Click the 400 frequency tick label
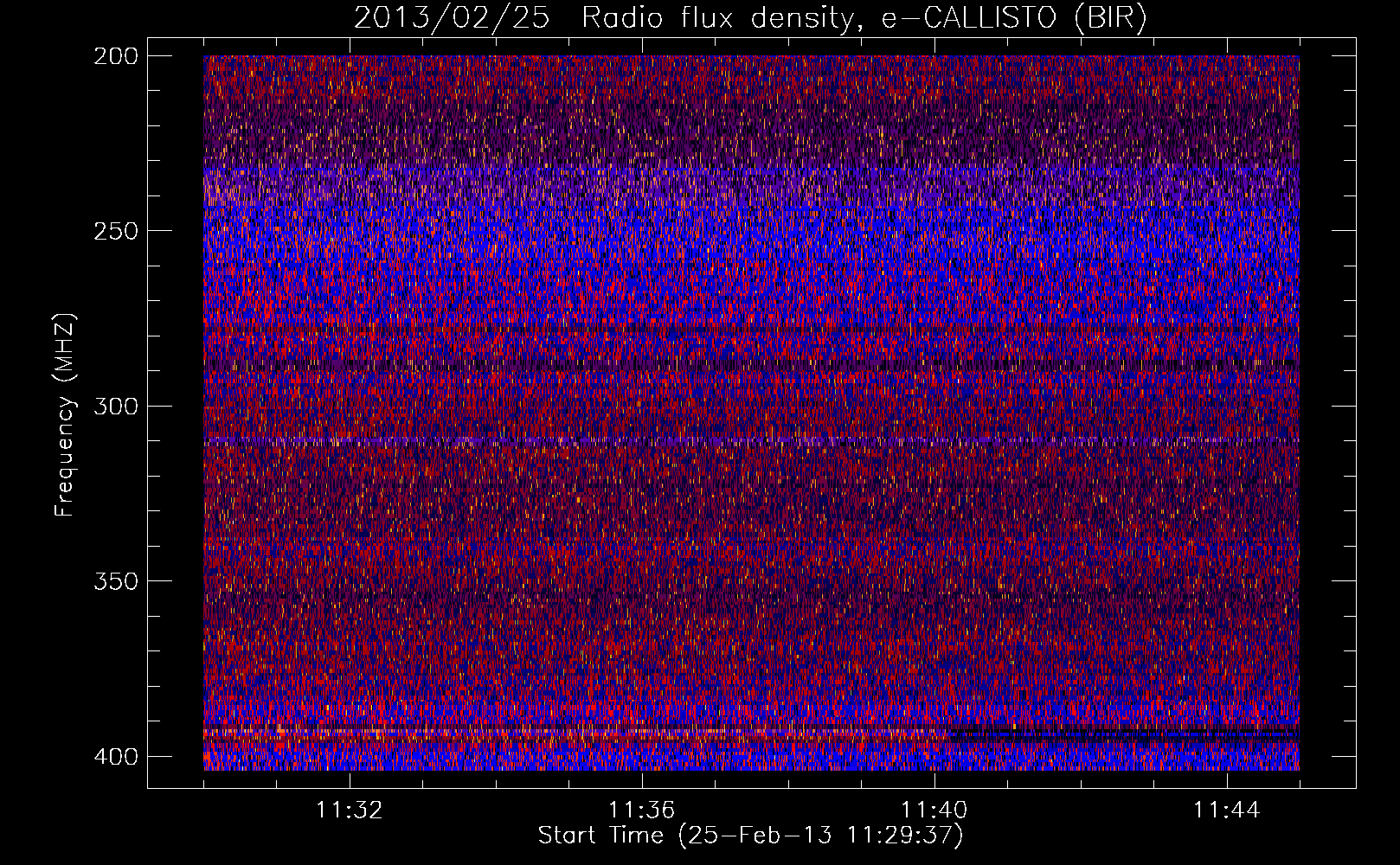Viewport: 1400px width, 865px height. (115, 756)
